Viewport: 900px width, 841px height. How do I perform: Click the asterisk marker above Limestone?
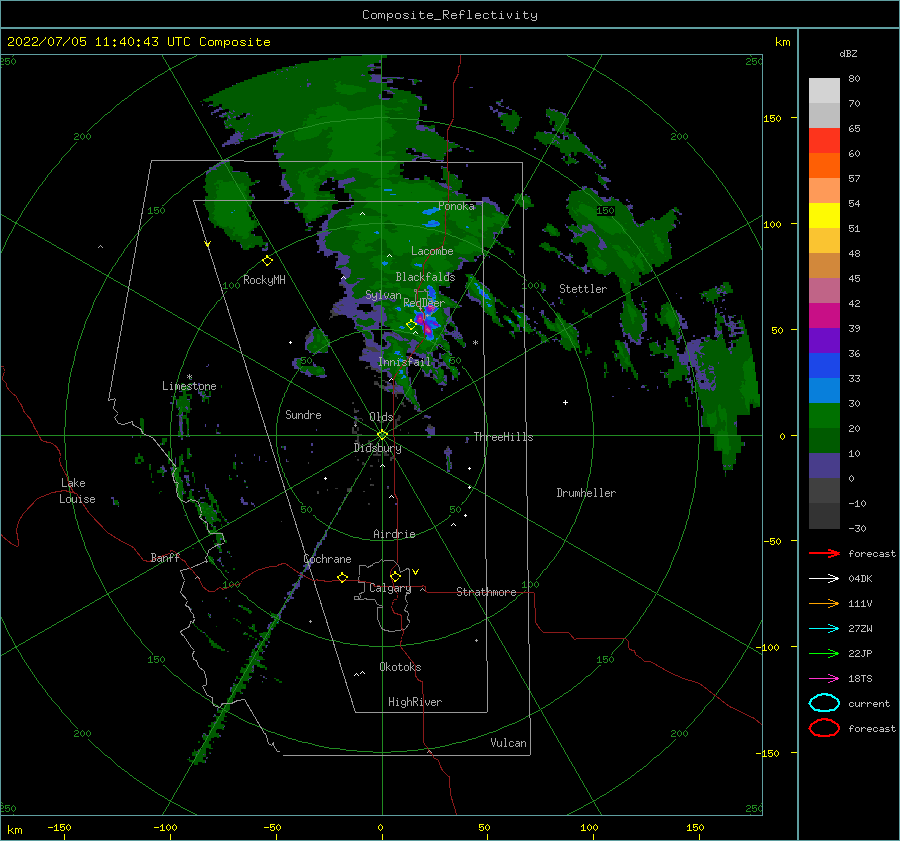tap(189, 377)
